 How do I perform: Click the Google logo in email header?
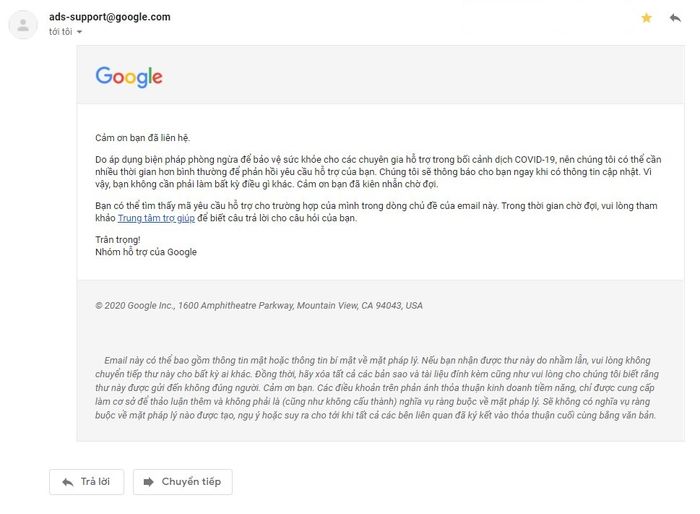129,77
